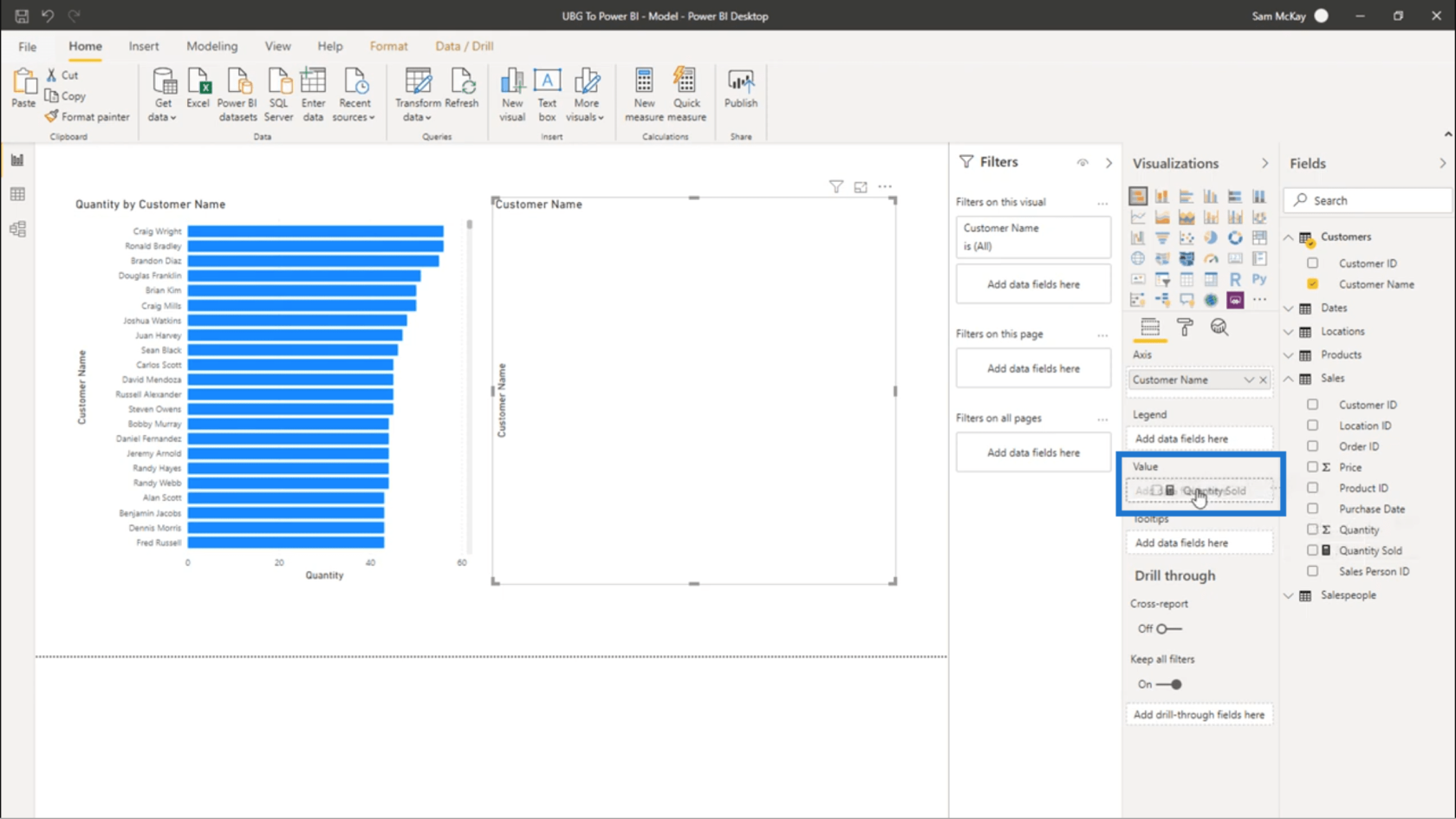
Task: Open the File menu
Action: tap(28, 47)
